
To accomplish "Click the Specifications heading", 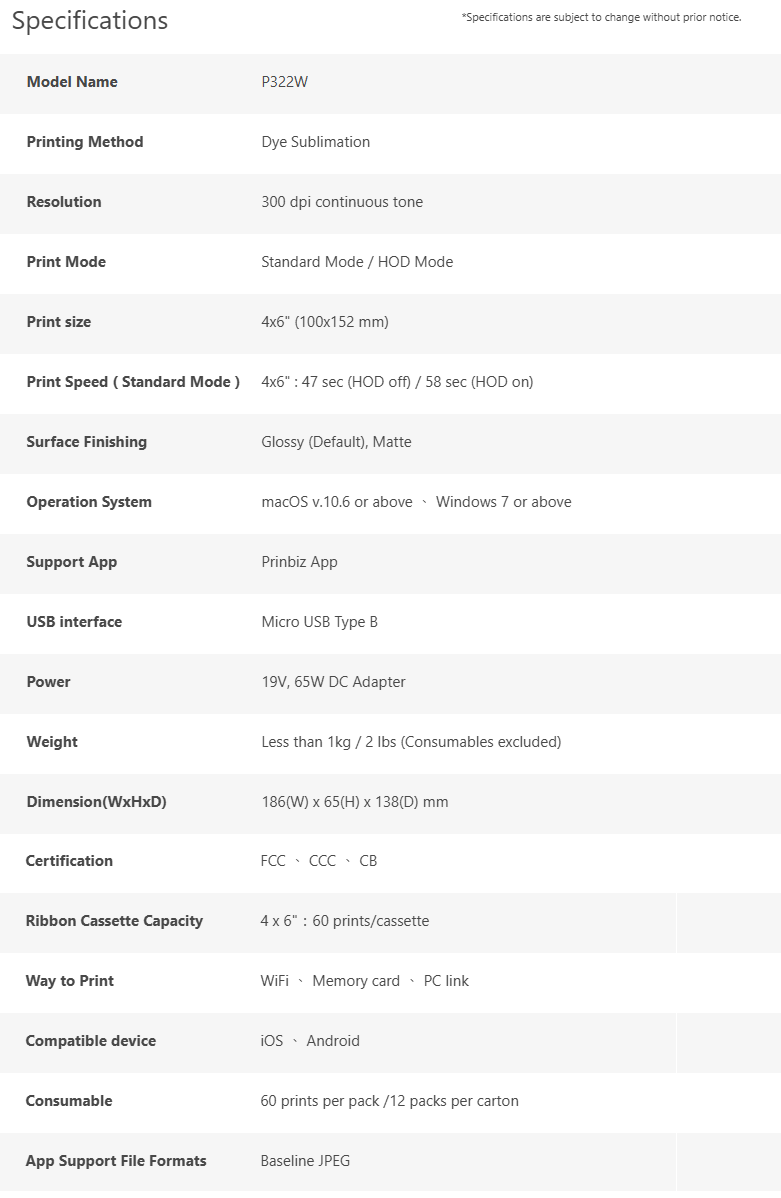I will 89,21.
